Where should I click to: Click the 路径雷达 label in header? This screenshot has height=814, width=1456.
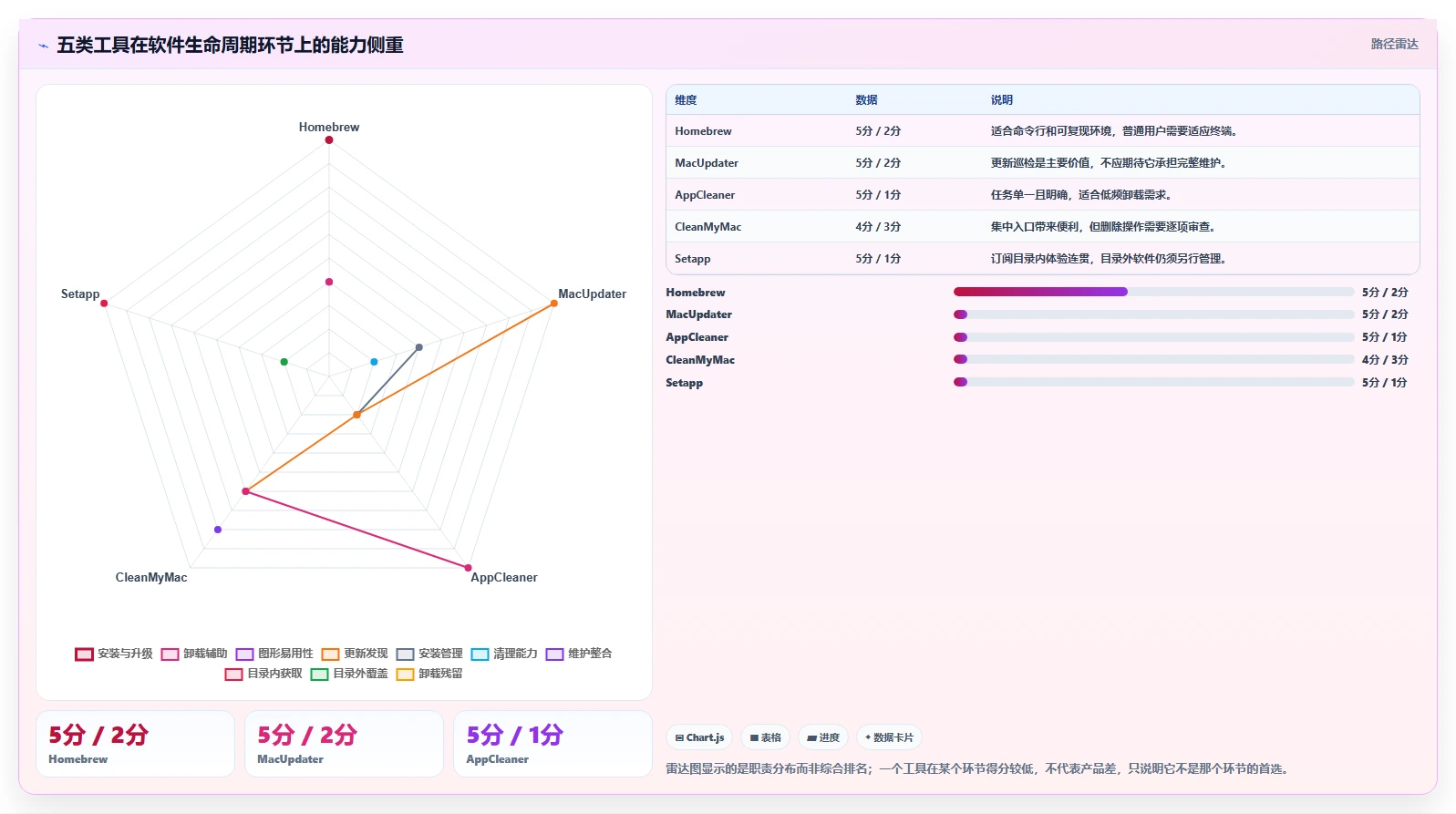click(1394, 44)
